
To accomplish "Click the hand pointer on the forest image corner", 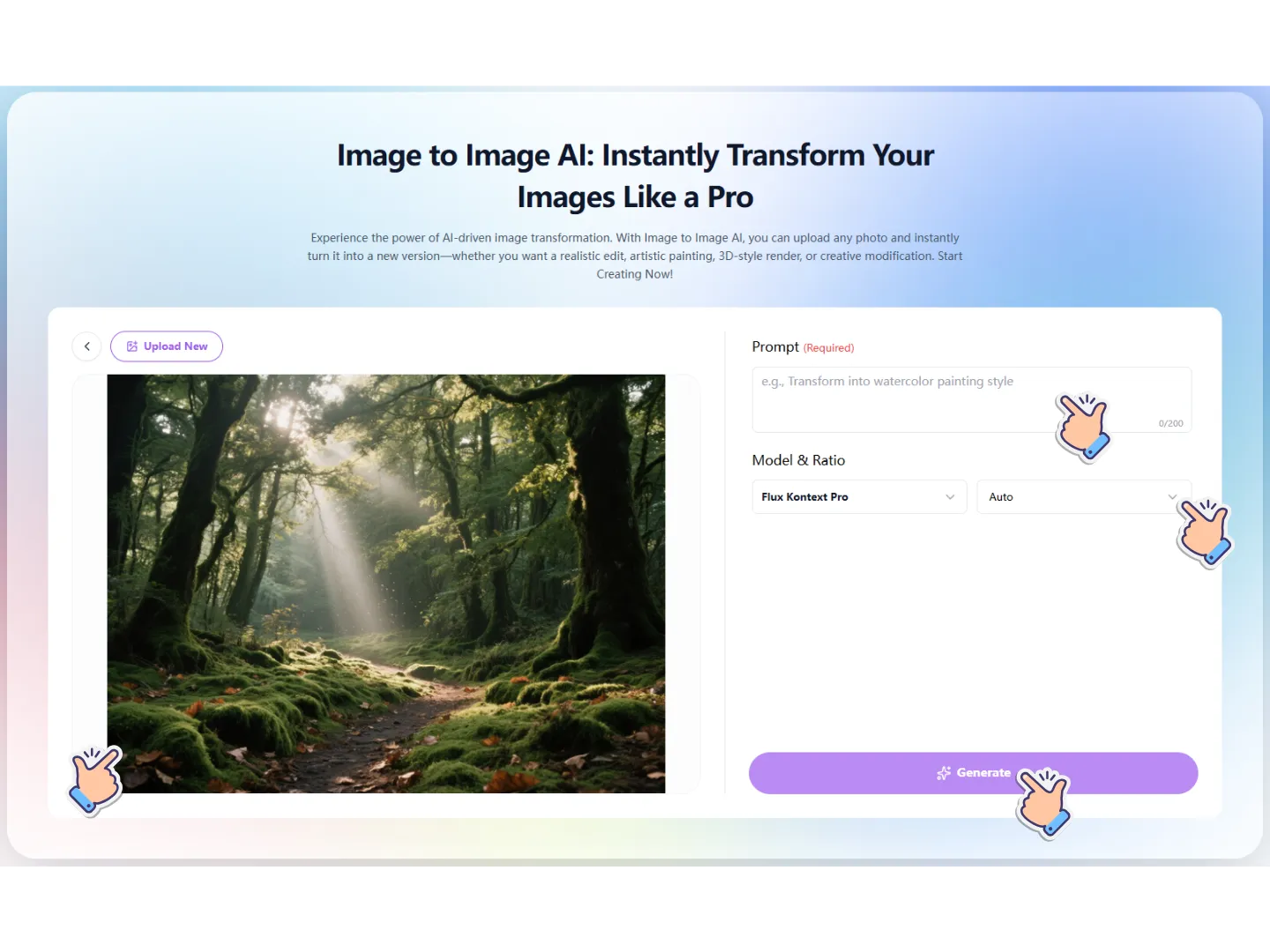I will click(x=95, y=779).
